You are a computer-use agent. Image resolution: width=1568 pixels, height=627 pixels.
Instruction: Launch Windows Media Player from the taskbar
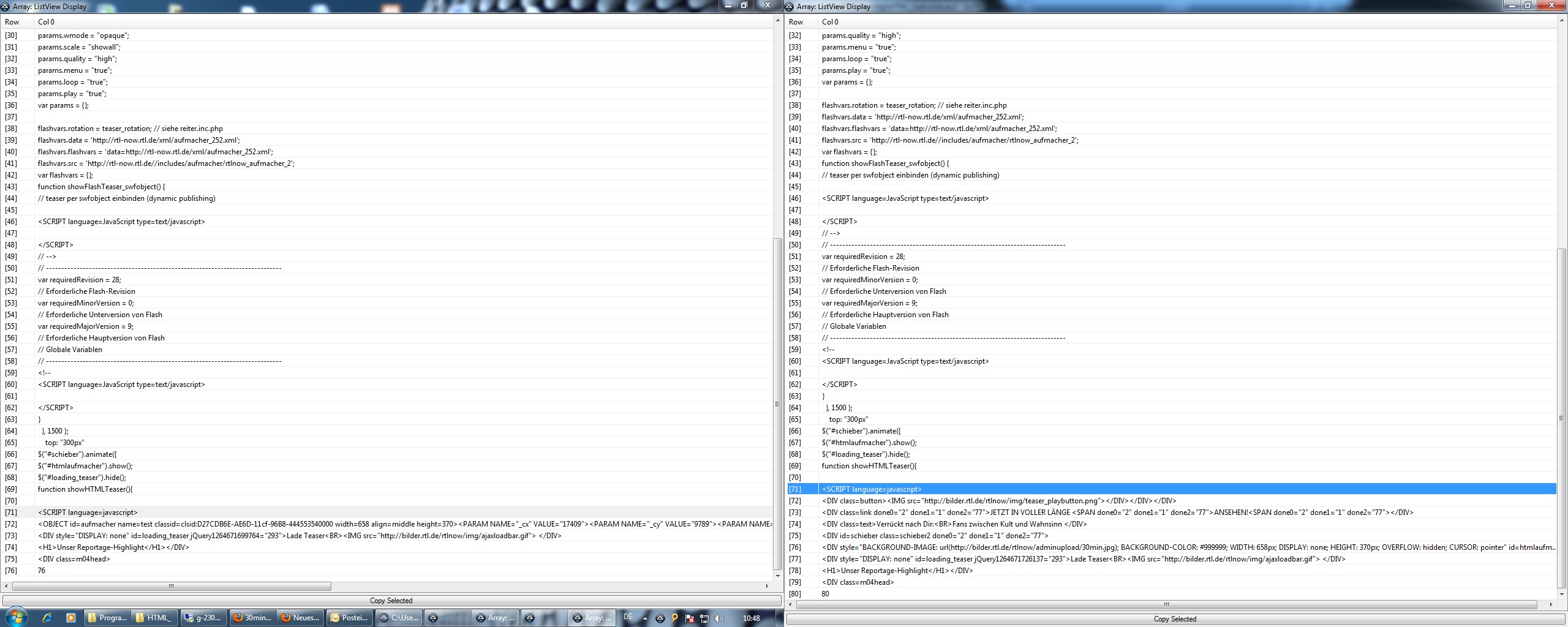tap(70, 618)
